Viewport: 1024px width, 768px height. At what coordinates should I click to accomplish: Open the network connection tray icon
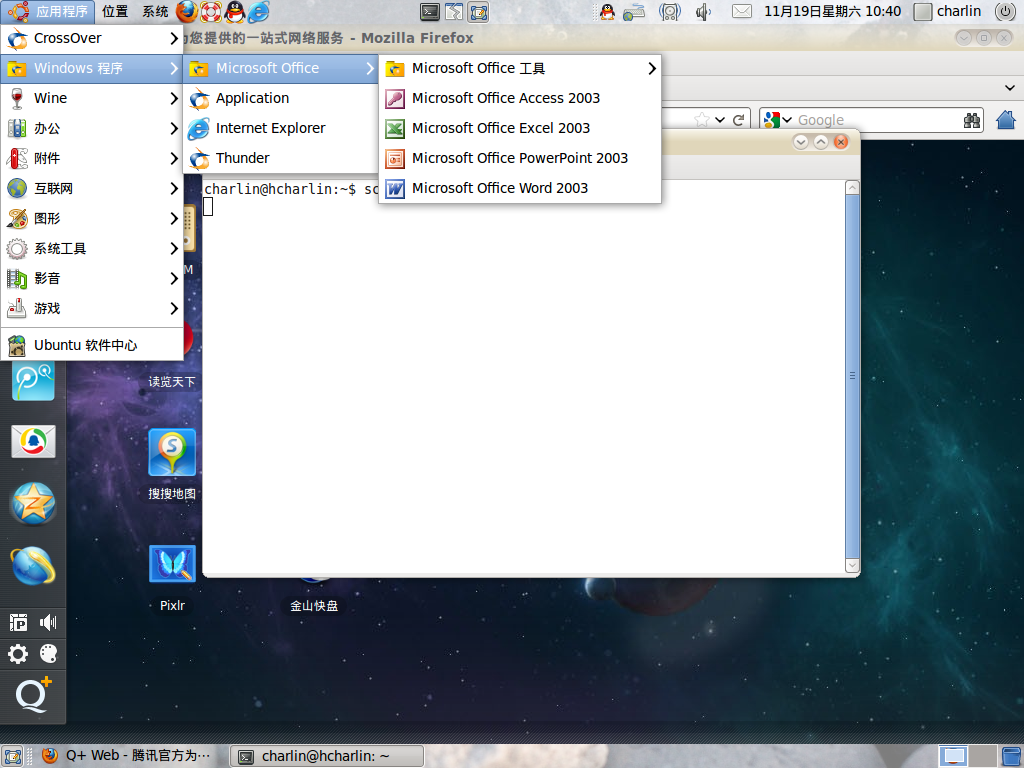pyautogui.click(x=634, y=11)
